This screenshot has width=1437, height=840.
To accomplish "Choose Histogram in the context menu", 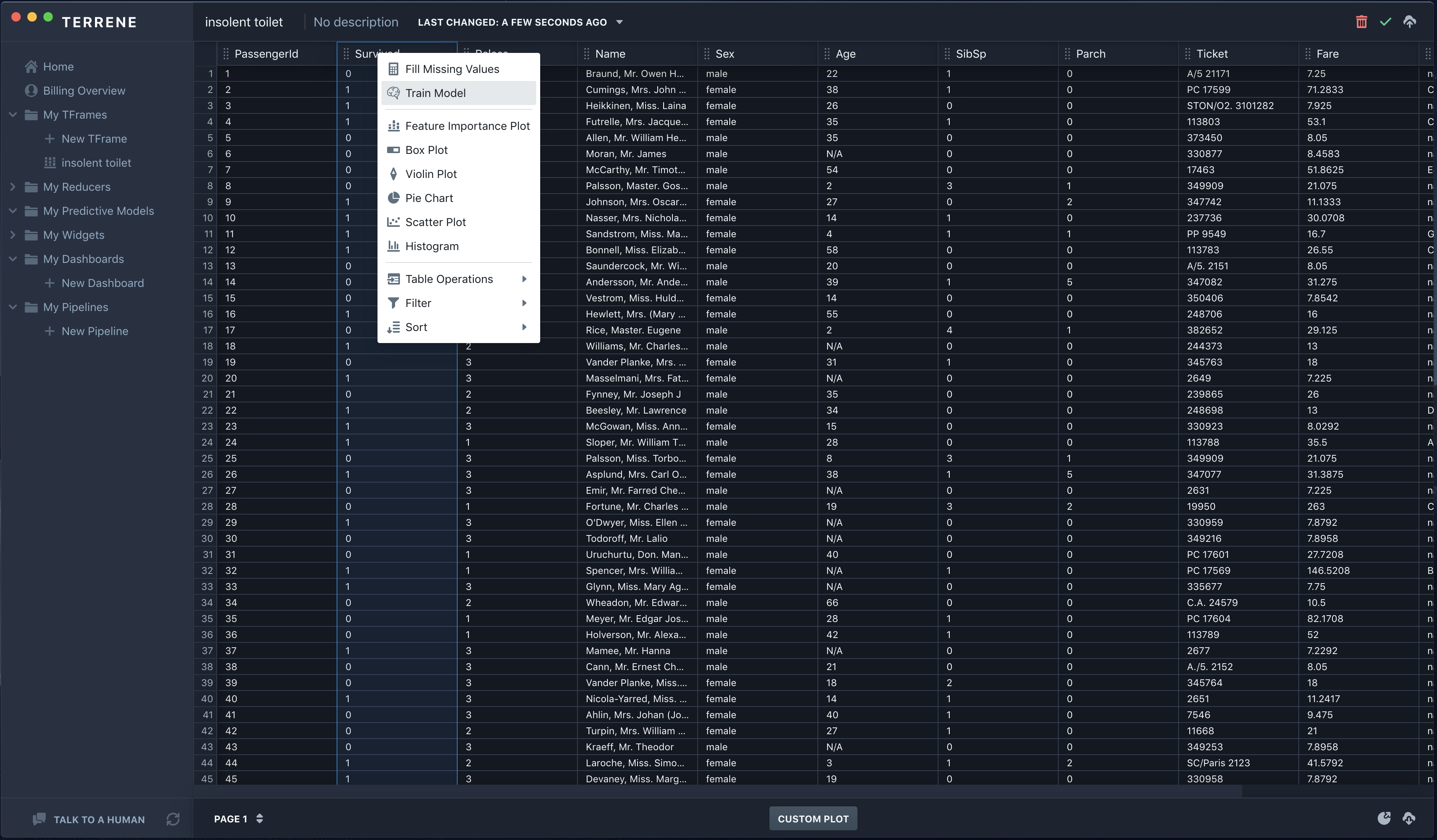I will [x=432, y=246].
